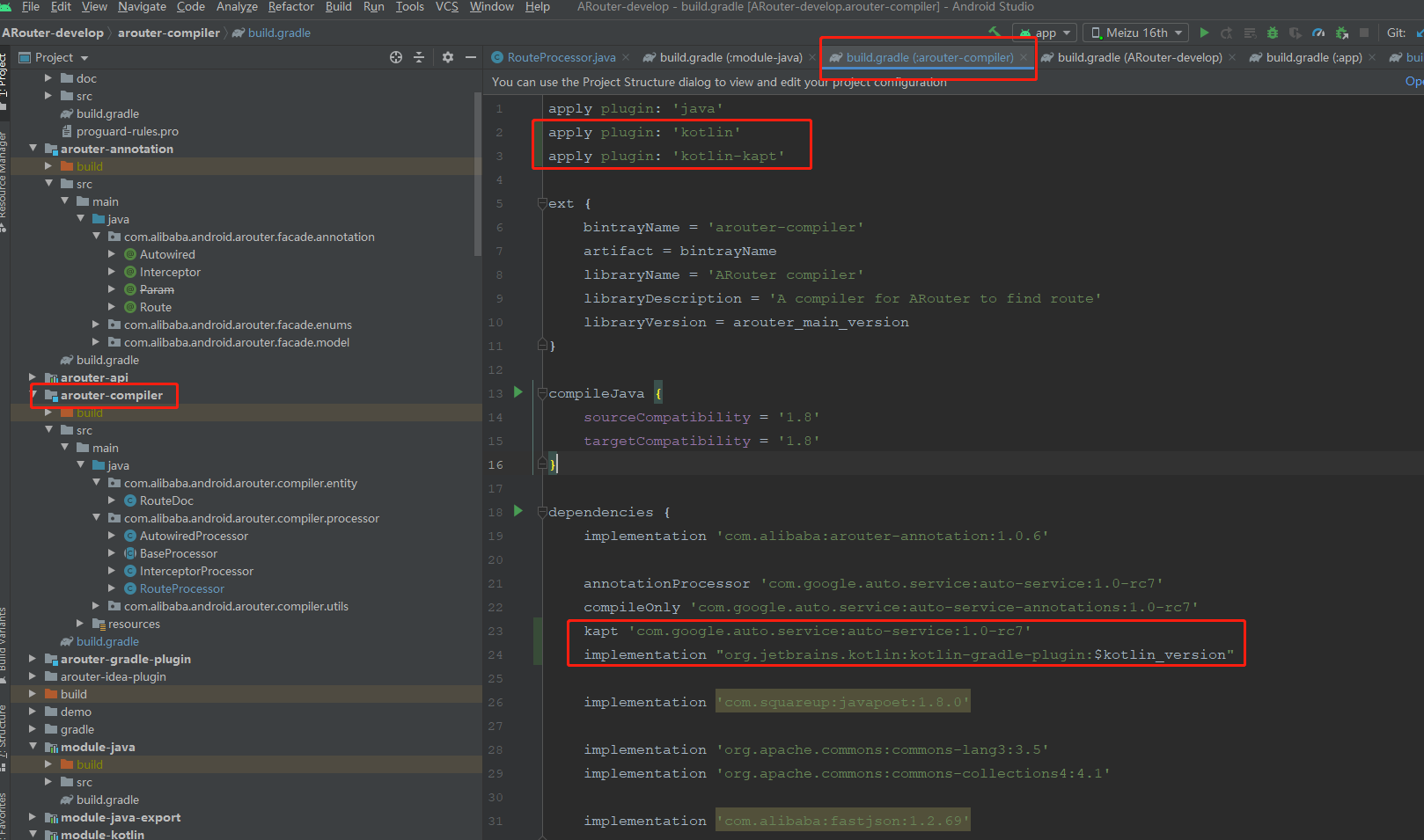Select arouter-idea-plugin folder in tree

[113, 676]
